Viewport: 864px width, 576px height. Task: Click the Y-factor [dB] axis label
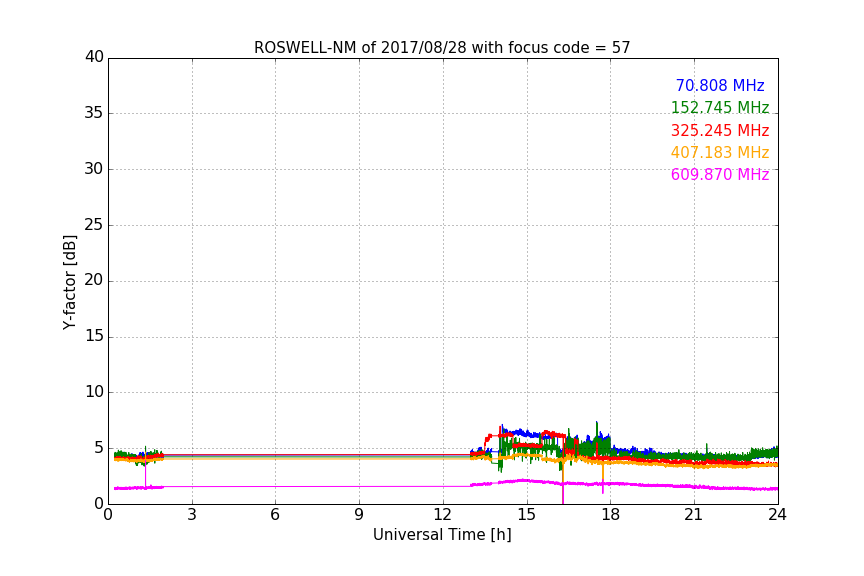coord(69,282)
